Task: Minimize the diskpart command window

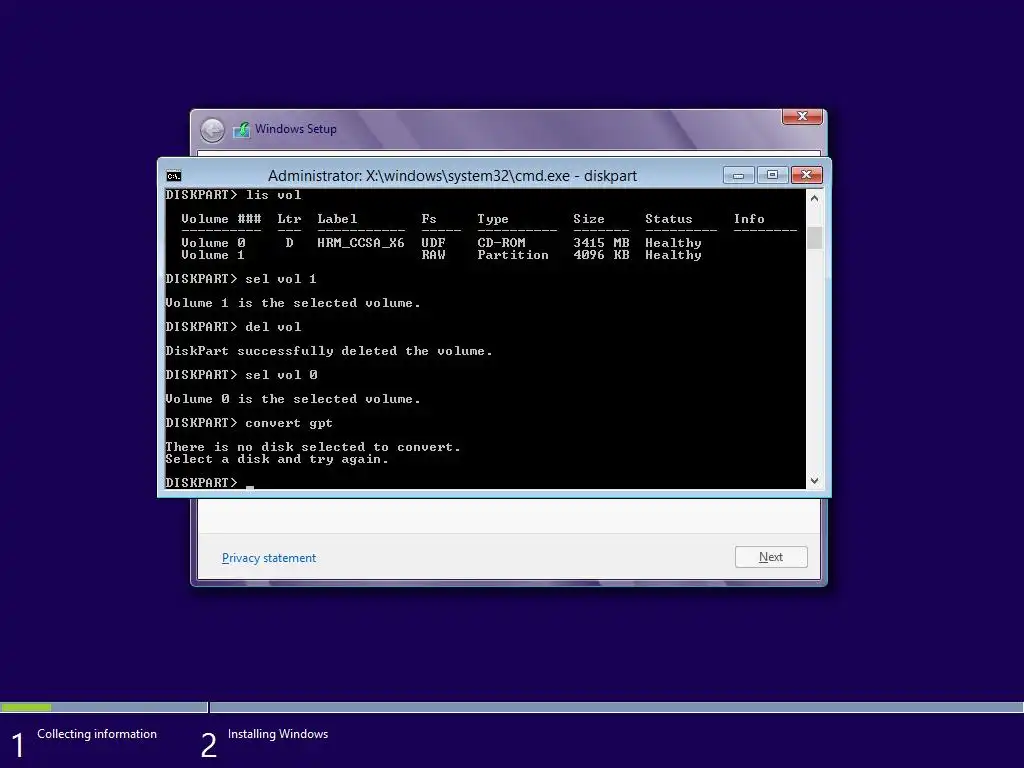Action: [x=739, y=175]
